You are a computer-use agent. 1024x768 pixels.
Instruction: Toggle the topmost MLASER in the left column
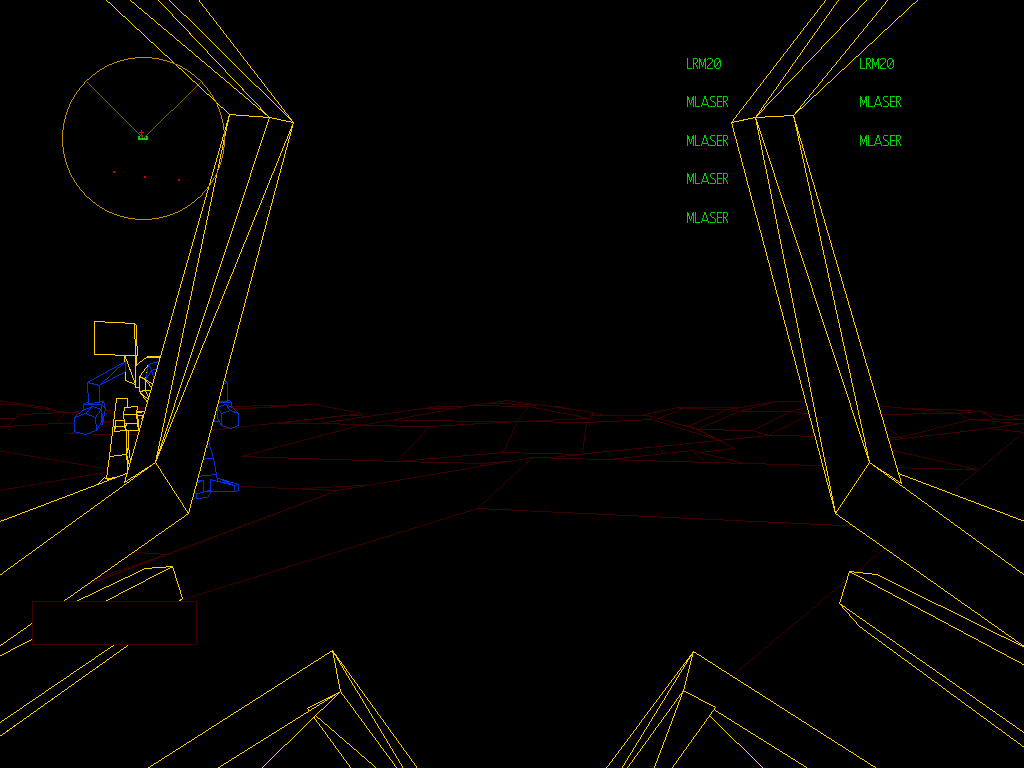[706, 101]
